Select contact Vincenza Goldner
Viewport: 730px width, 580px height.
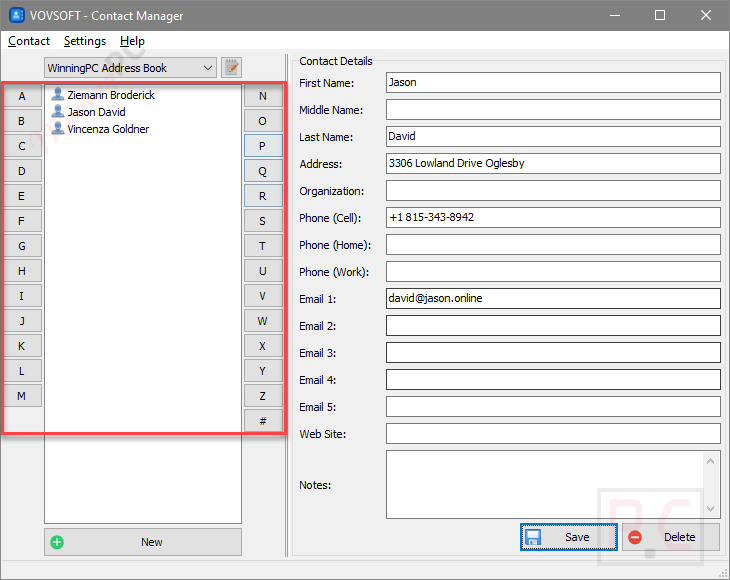pyautogui.click(x=100, y=129)
